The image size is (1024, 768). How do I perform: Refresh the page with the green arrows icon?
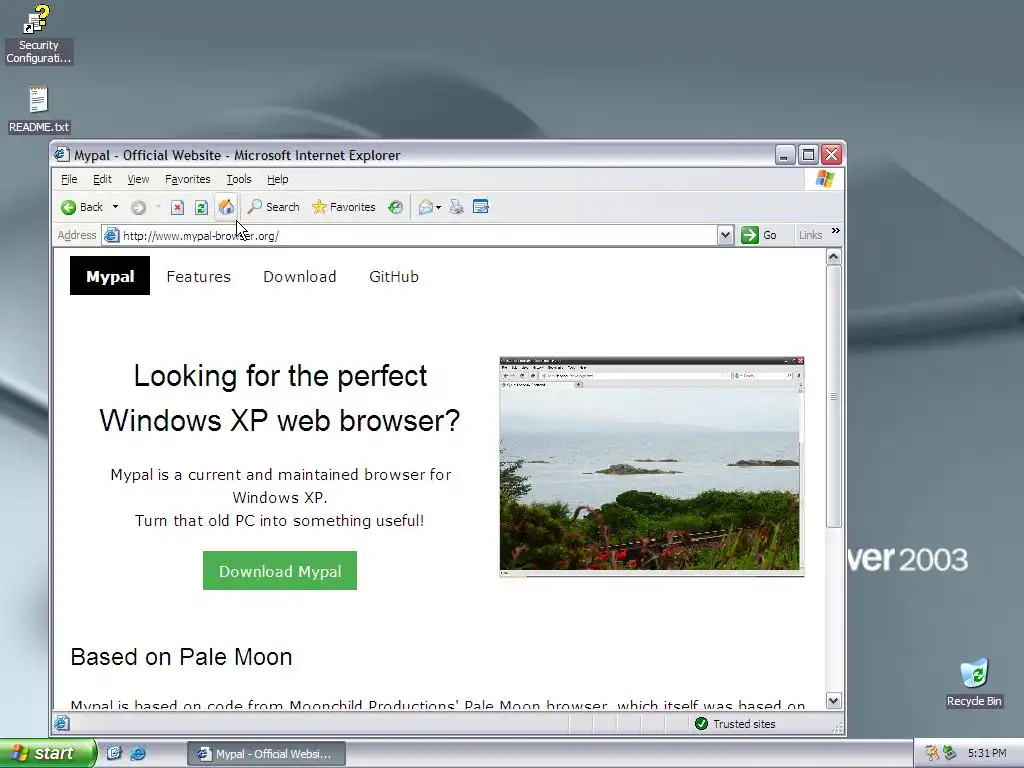click(201, 208)
